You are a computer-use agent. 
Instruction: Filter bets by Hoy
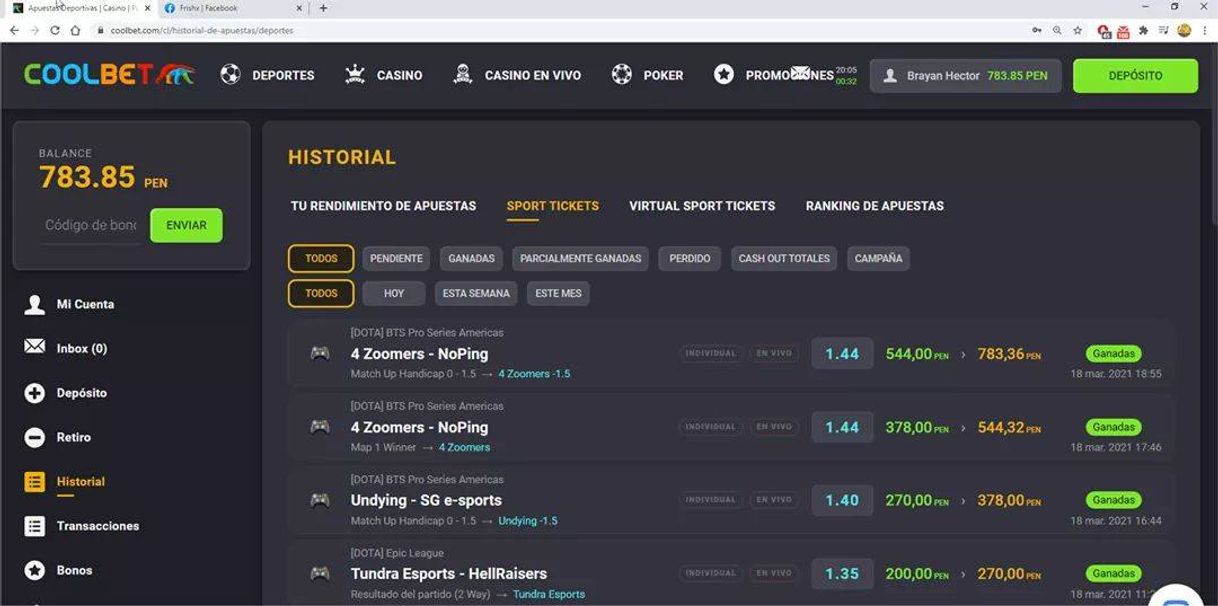[x=394, y=293]
